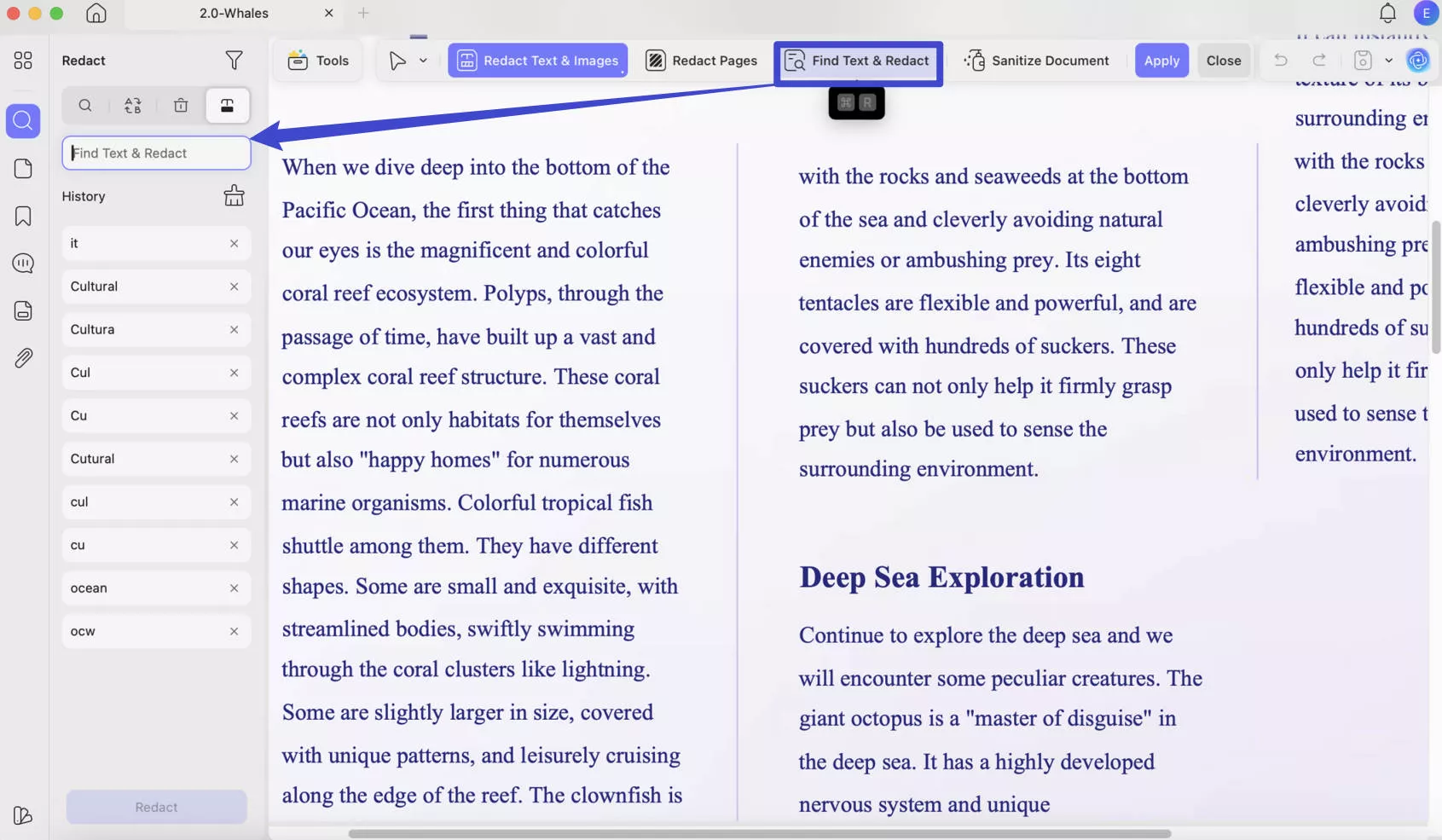Screen dimensions: 1442x840
Task: Open the bookmarks panel in the left sidebar
Action: click(x=22, y=216)
